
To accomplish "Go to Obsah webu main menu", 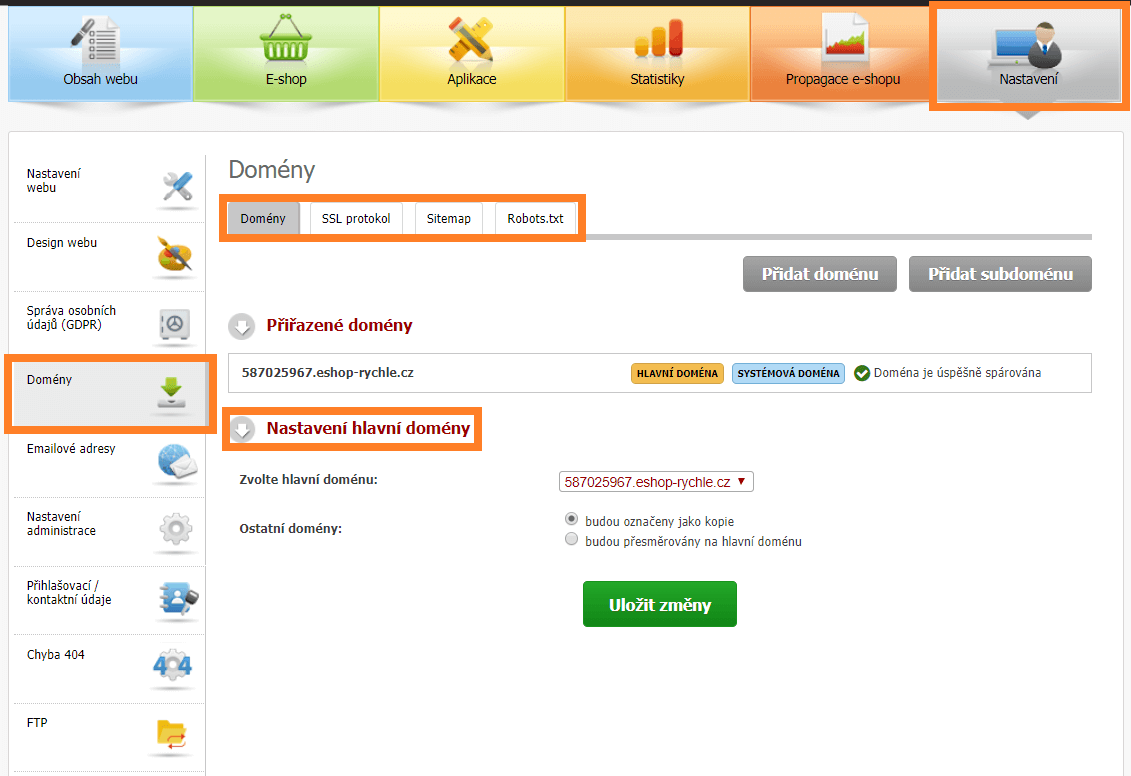I will point(100,54).
